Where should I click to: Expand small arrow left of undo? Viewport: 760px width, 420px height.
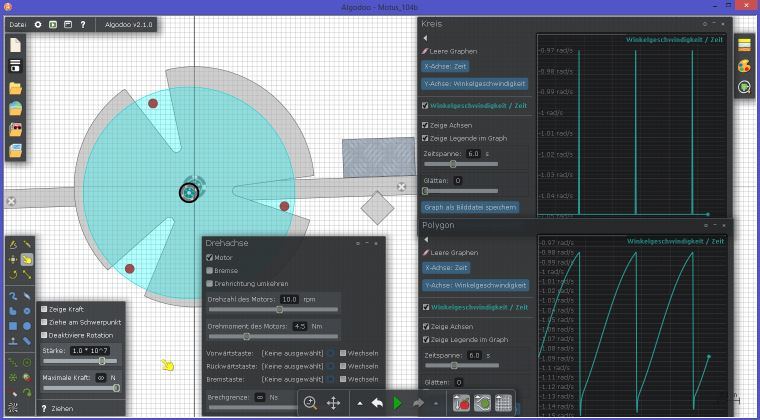(x=360, y=403)
